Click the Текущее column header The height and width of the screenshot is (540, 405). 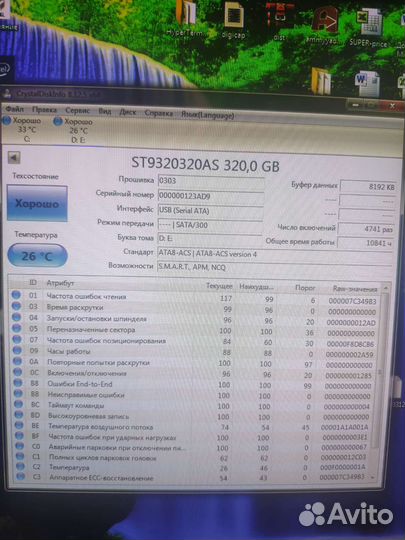(x=219, y=286)
